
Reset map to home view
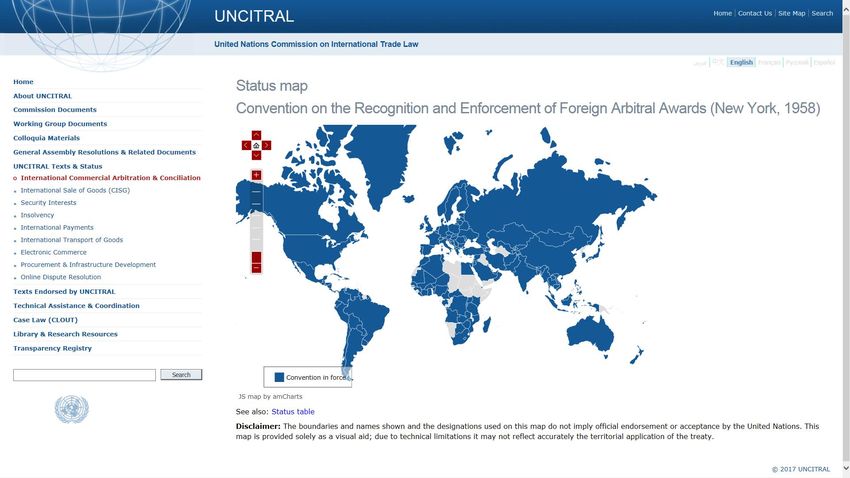256,145
